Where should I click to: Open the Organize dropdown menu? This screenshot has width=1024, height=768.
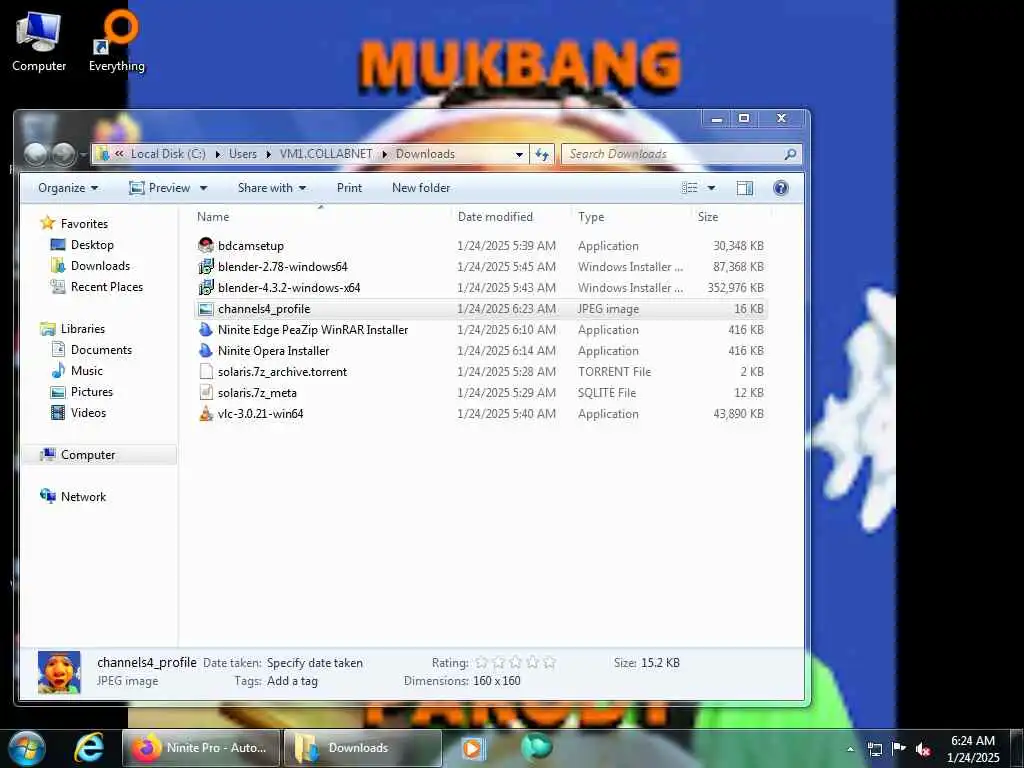click(x=68, y=188)
